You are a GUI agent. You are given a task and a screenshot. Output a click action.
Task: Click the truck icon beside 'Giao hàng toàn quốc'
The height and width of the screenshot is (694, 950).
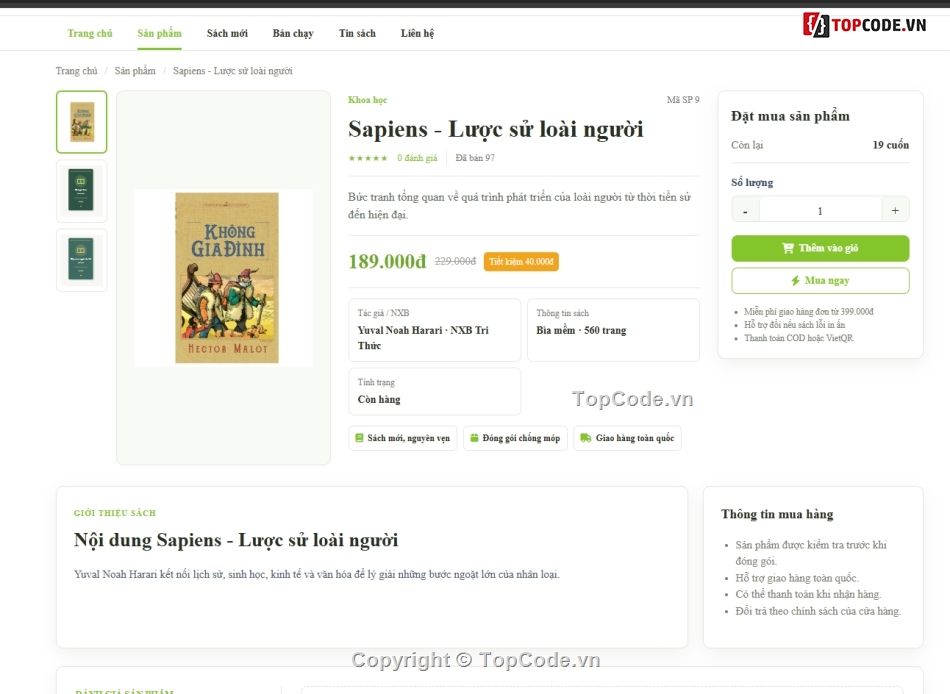click(585, 438)
